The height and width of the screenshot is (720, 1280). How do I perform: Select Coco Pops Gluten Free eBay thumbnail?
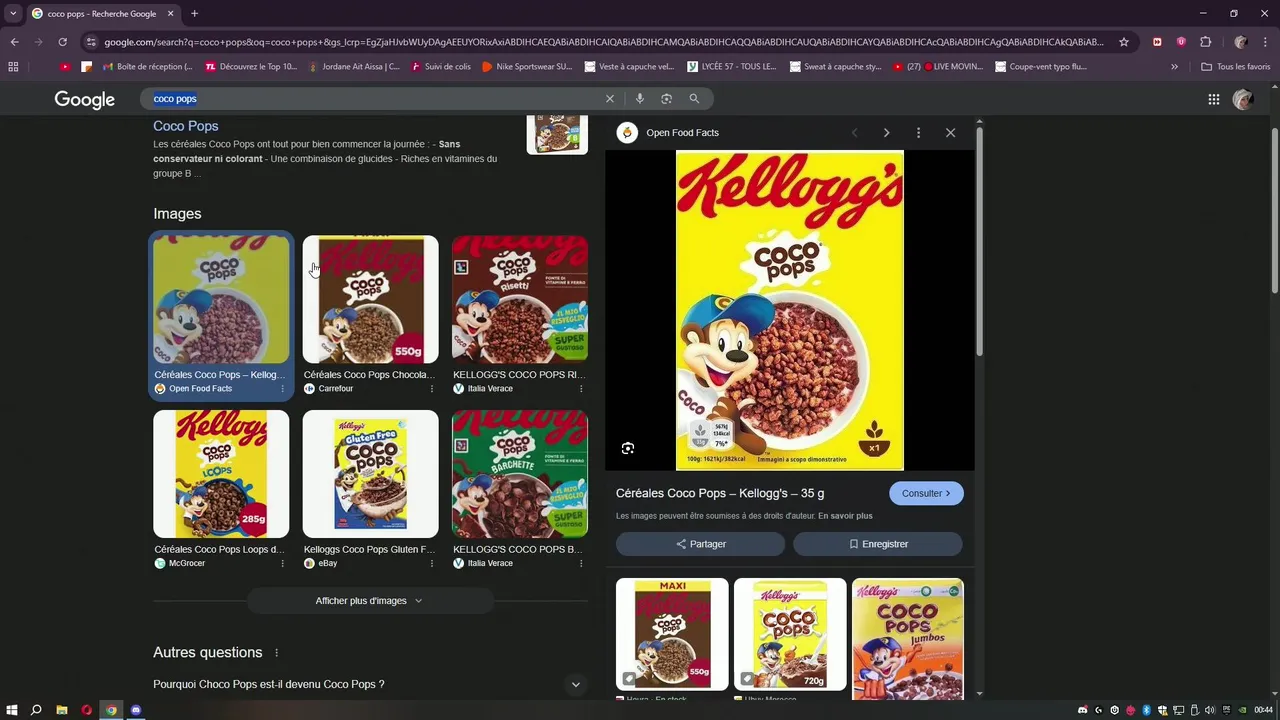pyautogui.click(x=371, y=474)
